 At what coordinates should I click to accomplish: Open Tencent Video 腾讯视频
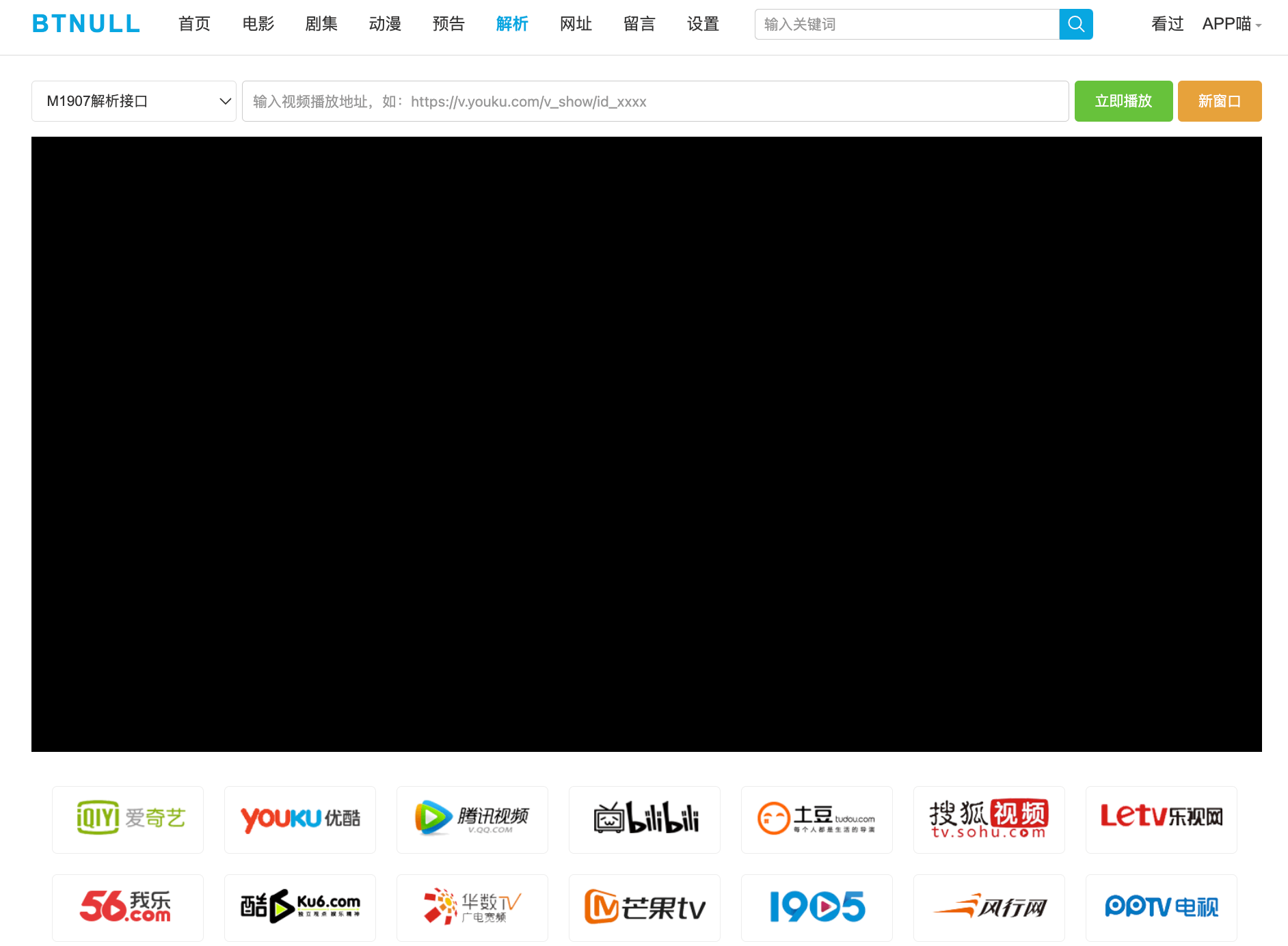point(472,819)
